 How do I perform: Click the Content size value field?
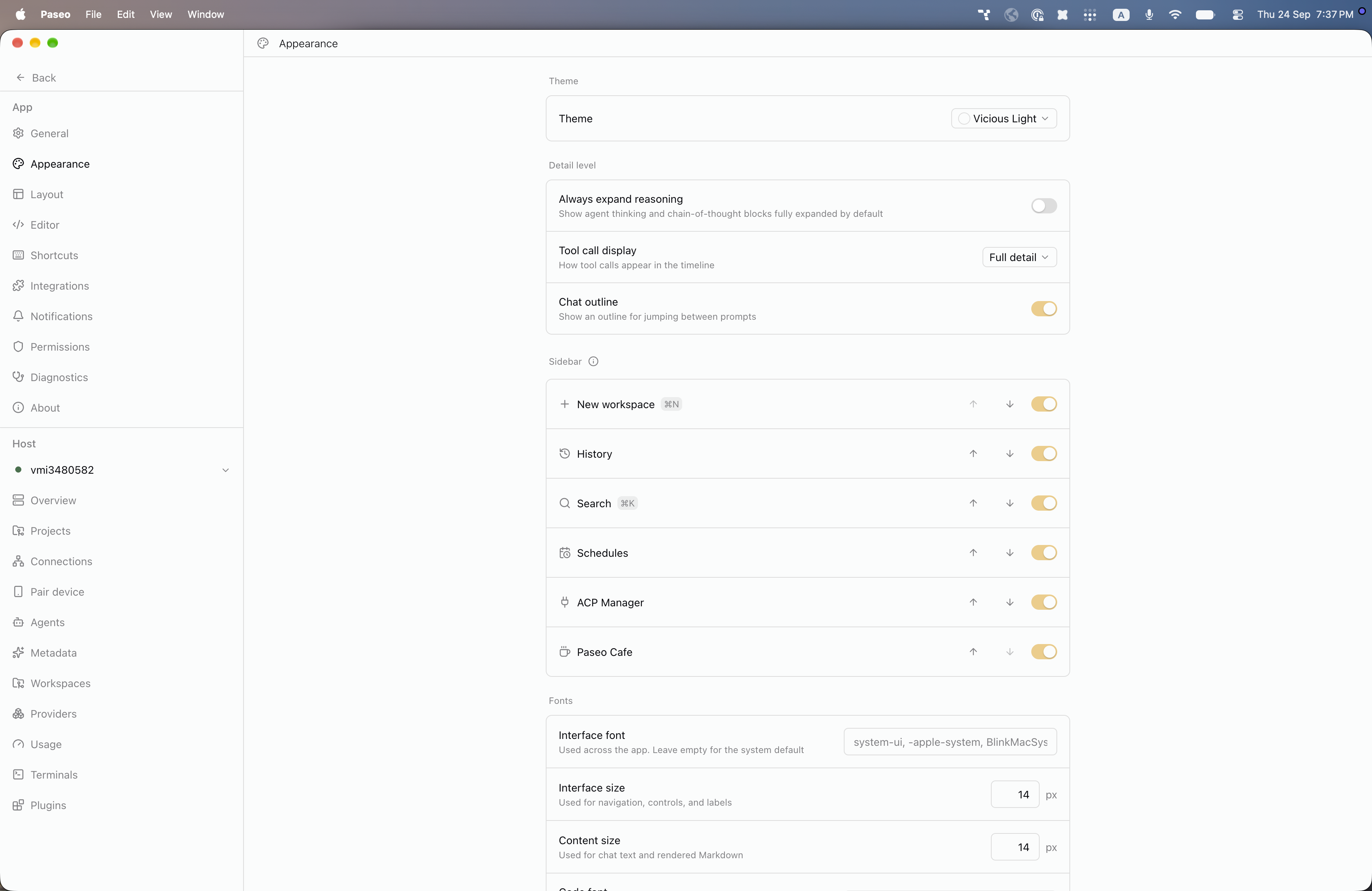coord(1015,847)
